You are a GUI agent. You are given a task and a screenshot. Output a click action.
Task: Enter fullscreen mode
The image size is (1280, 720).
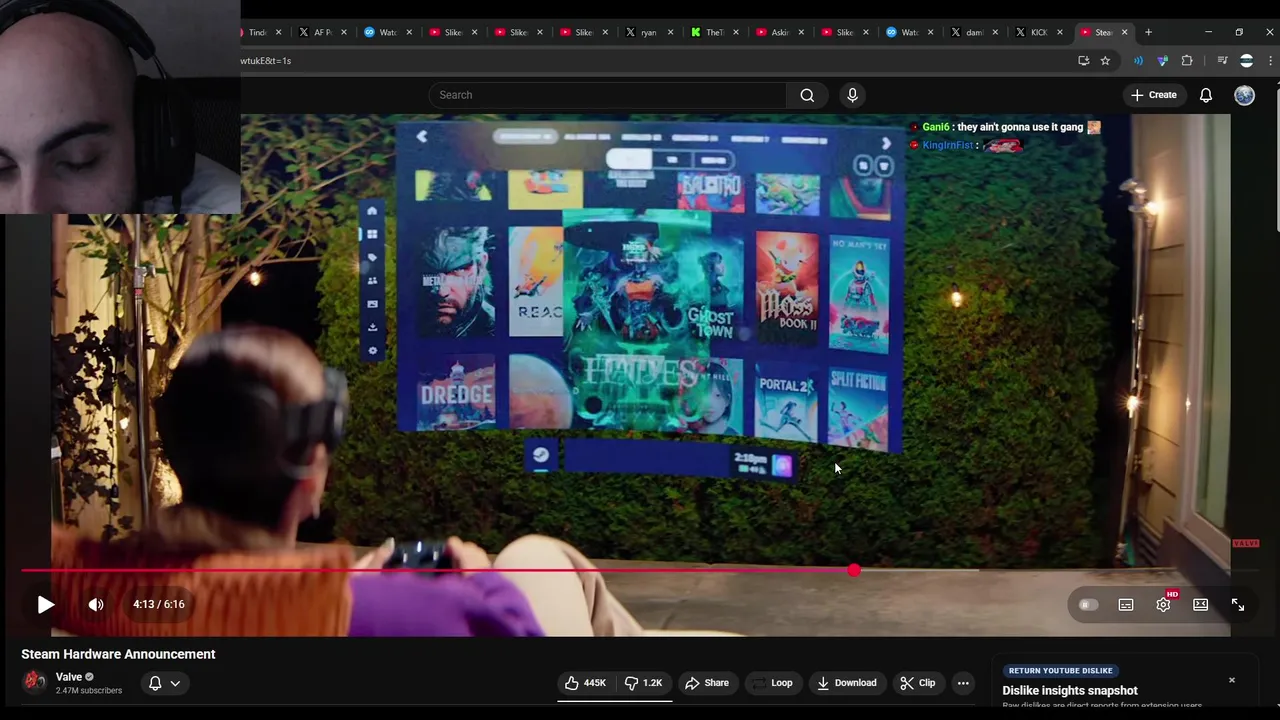(x=1238, y=604)
